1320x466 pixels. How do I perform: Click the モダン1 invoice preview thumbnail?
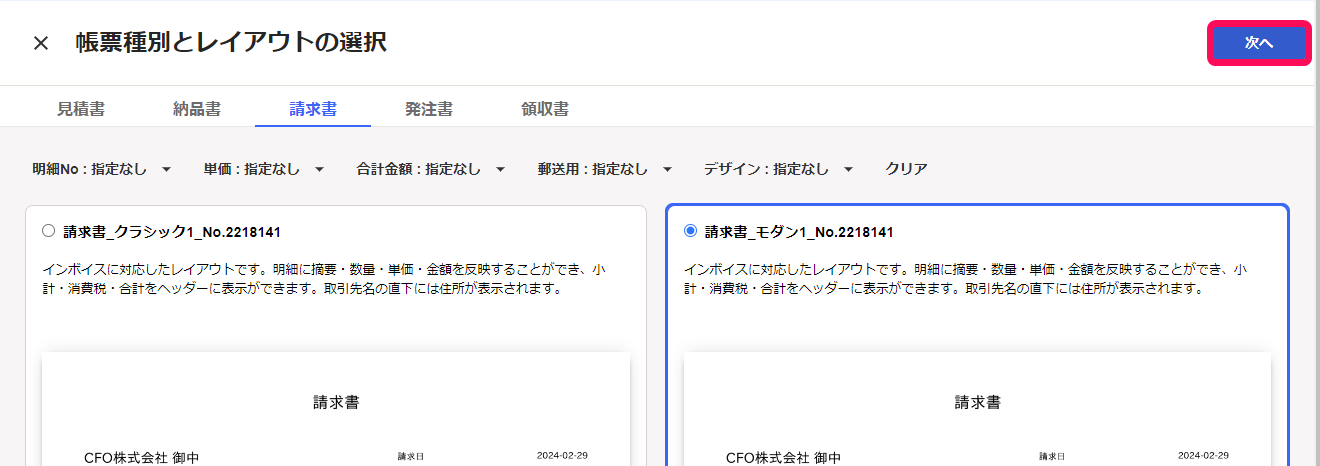pos(977,408)
